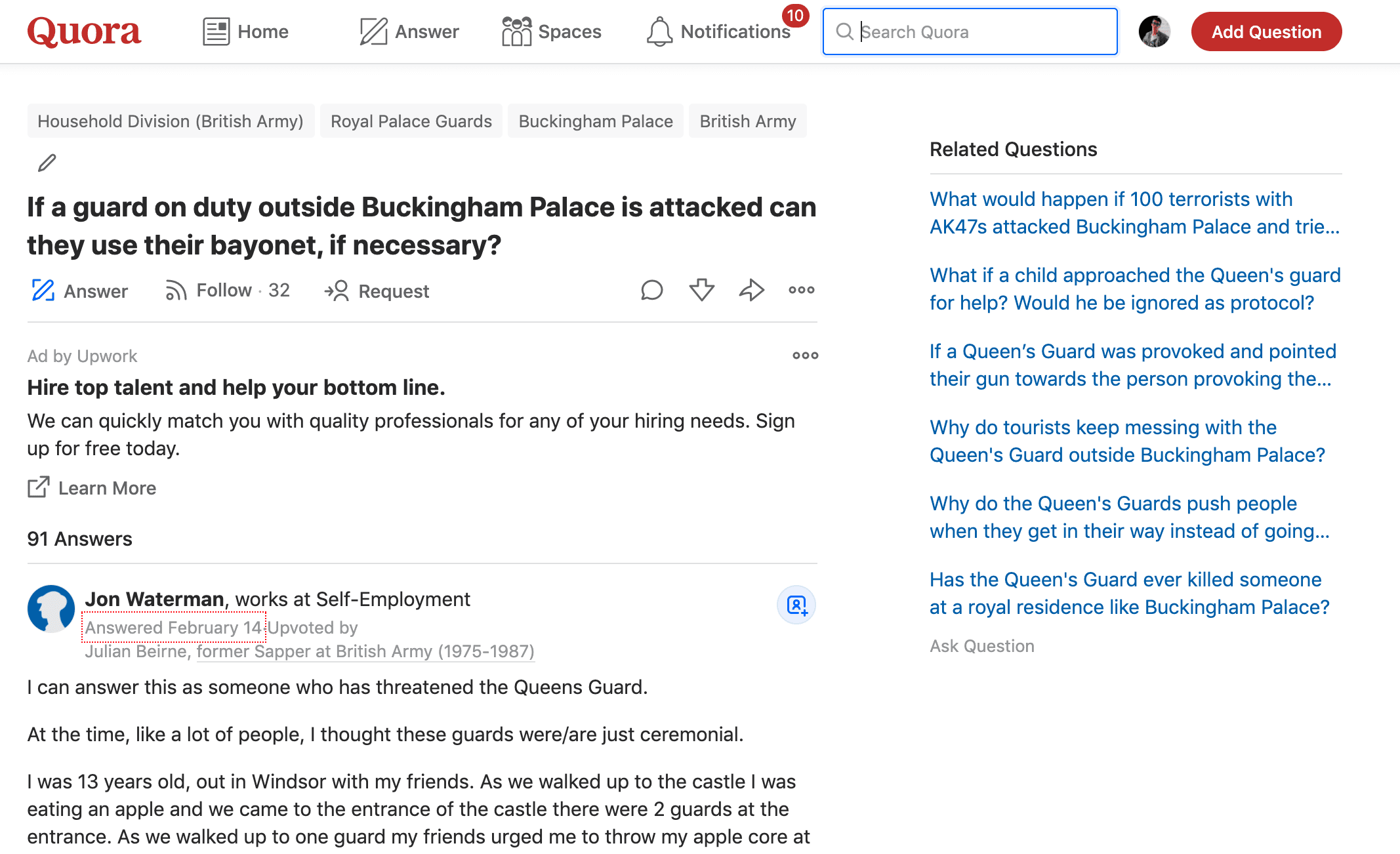Click Ask Question under related questions

pos(982,646)
